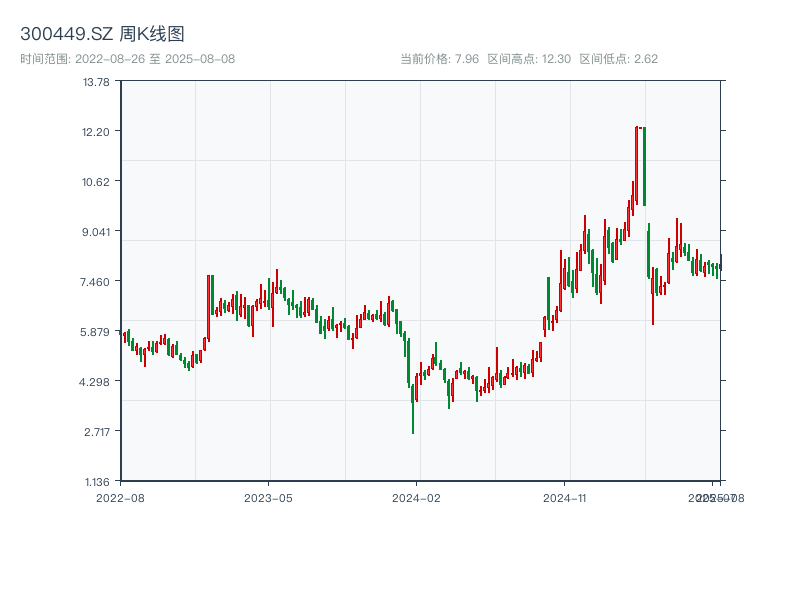Click the 区间低点 2.62 label
The width and height of the screenshot is (800, 600).
(x=618, y=59)
